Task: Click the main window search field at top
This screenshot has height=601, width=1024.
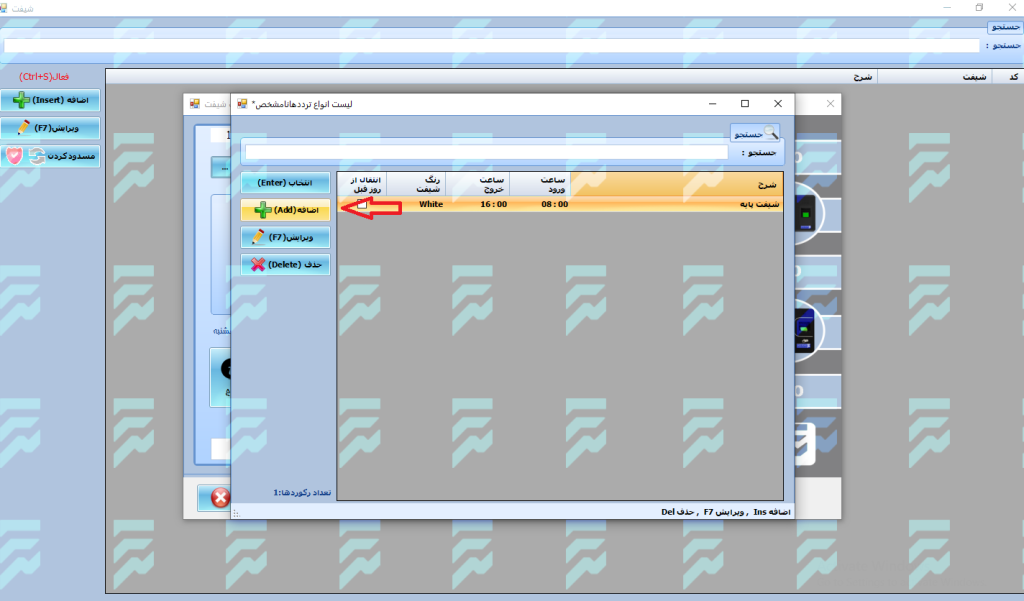Action: click(490, 45)
